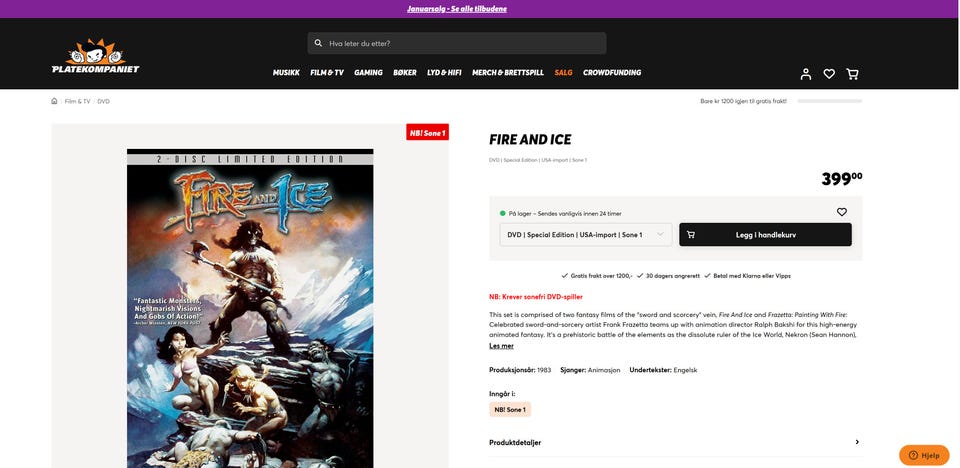The height and width of the screenshot is (468, 960).
Task: Open the shopping cart icon in header
Action: tap(852, 74)
